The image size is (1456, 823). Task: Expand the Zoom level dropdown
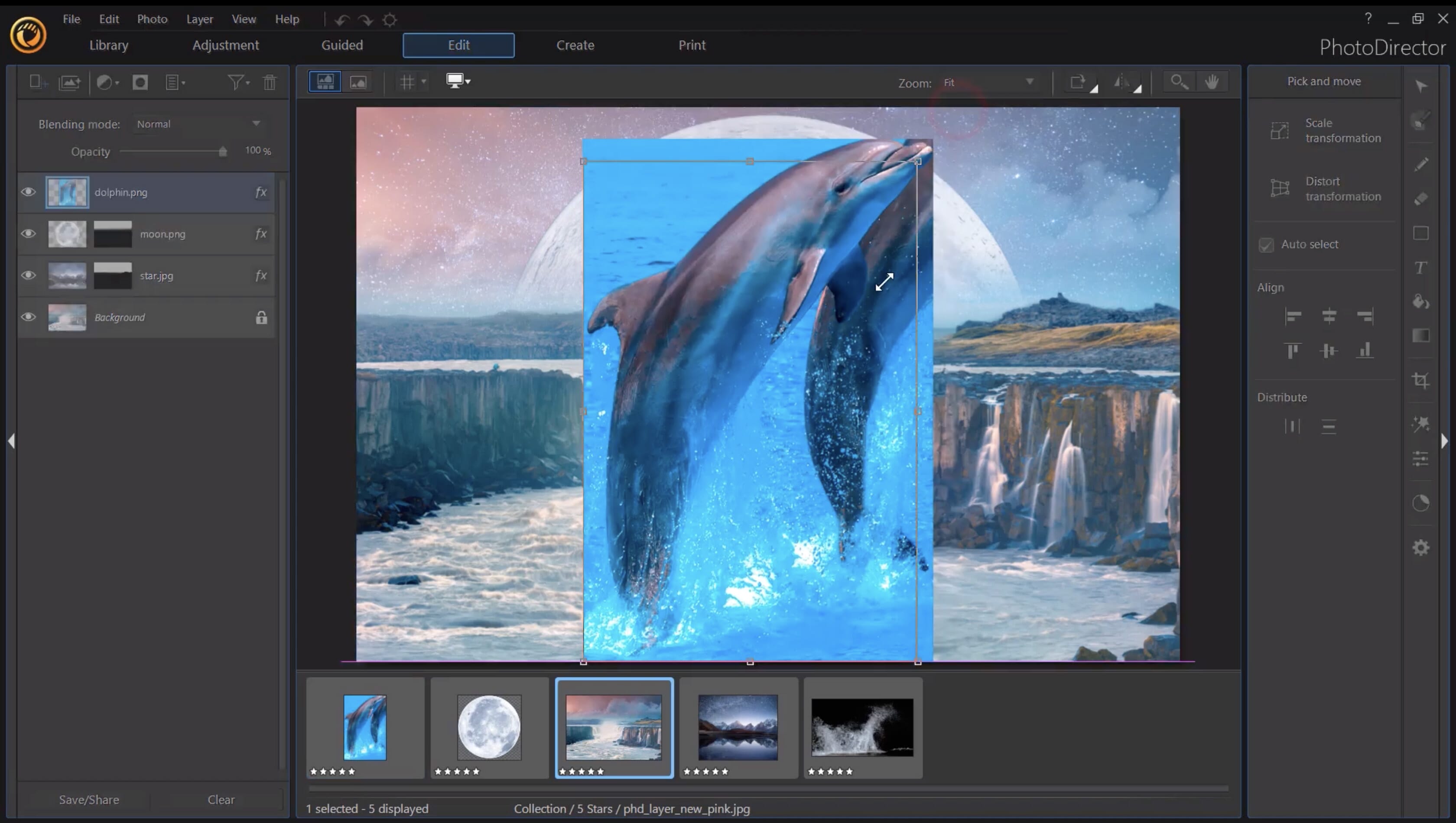tap(1029, 82)
